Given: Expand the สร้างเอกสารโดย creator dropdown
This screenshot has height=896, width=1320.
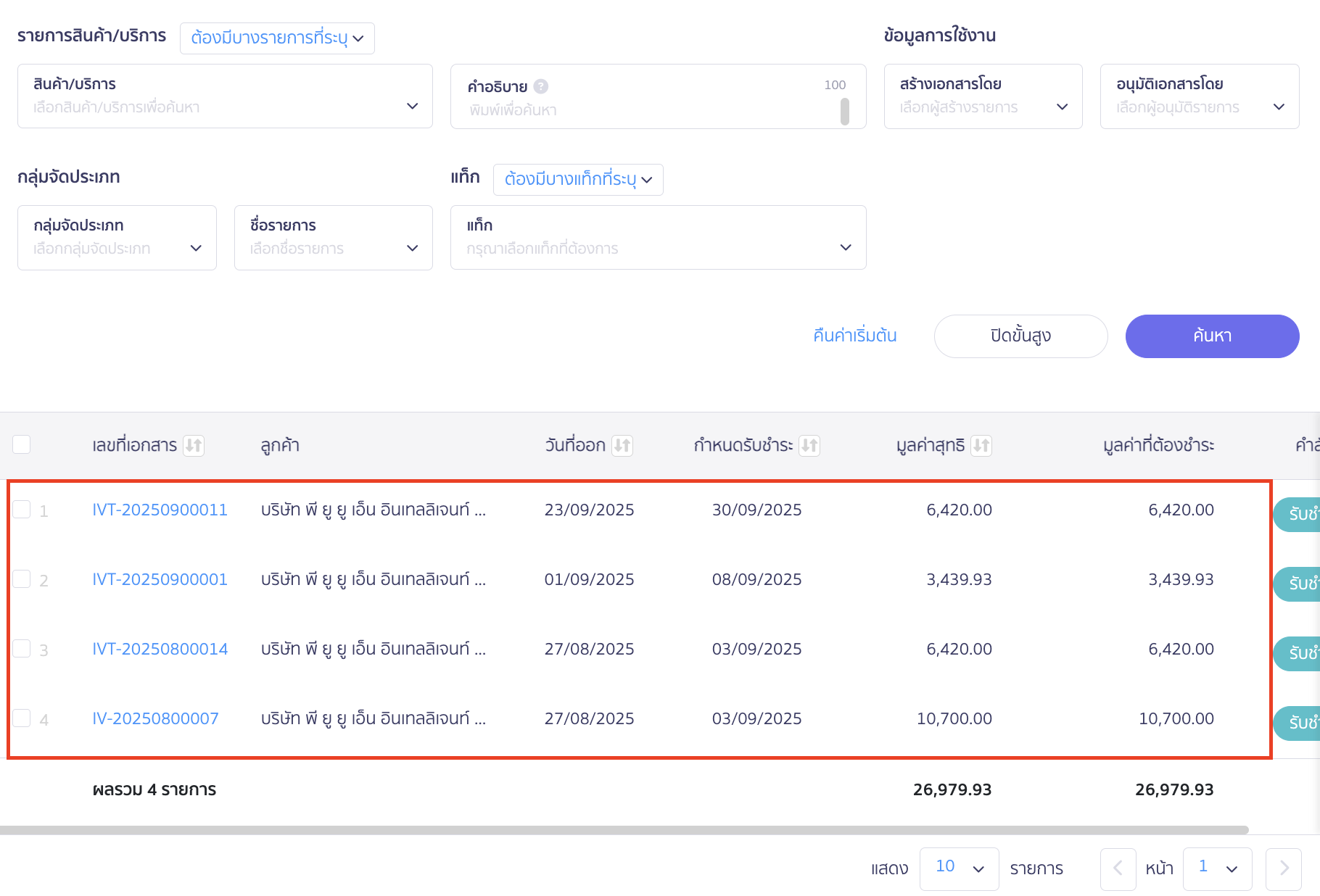Looking at the screenshot, I should pyautogui.click(x=983, y=96).
